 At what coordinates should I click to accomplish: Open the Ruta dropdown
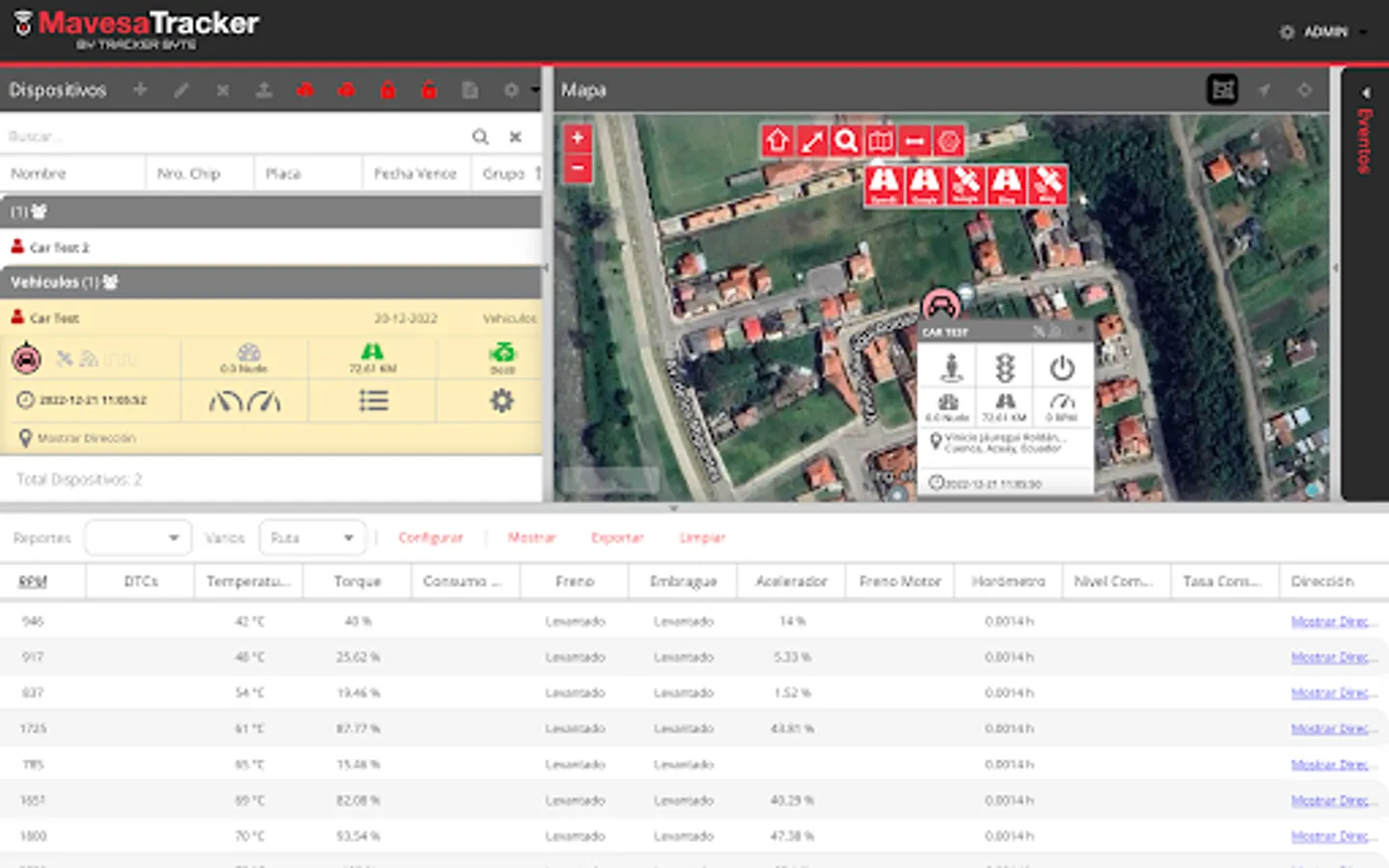pos(312,537)
